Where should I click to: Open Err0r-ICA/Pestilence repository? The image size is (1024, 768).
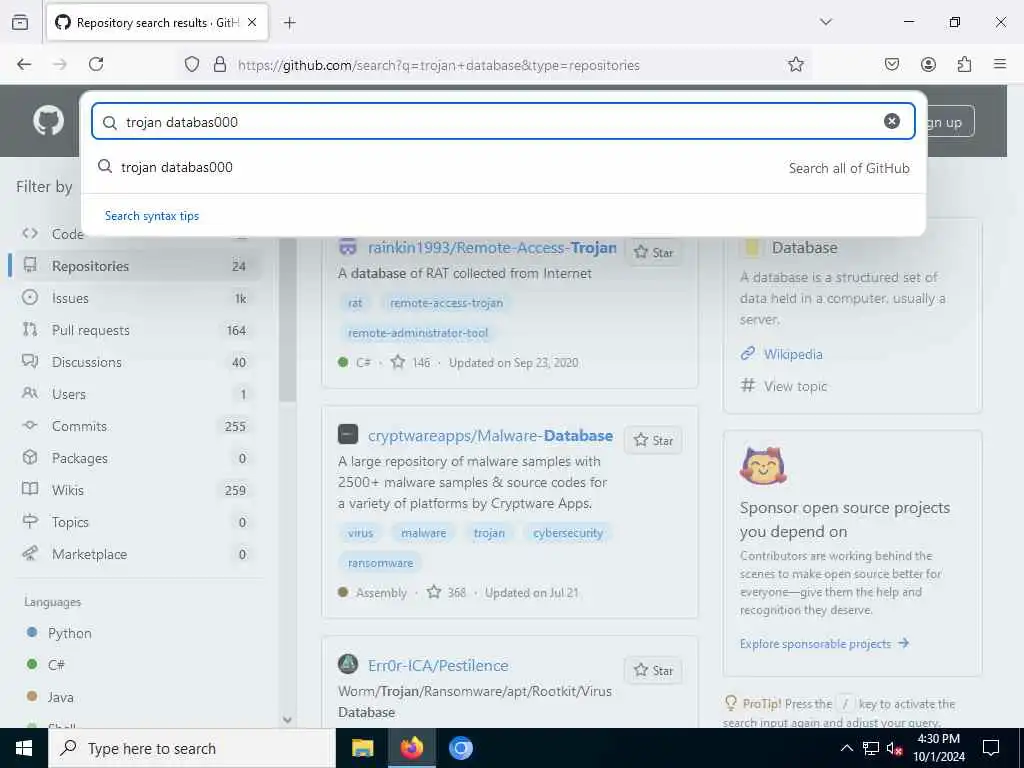[438, 665]
